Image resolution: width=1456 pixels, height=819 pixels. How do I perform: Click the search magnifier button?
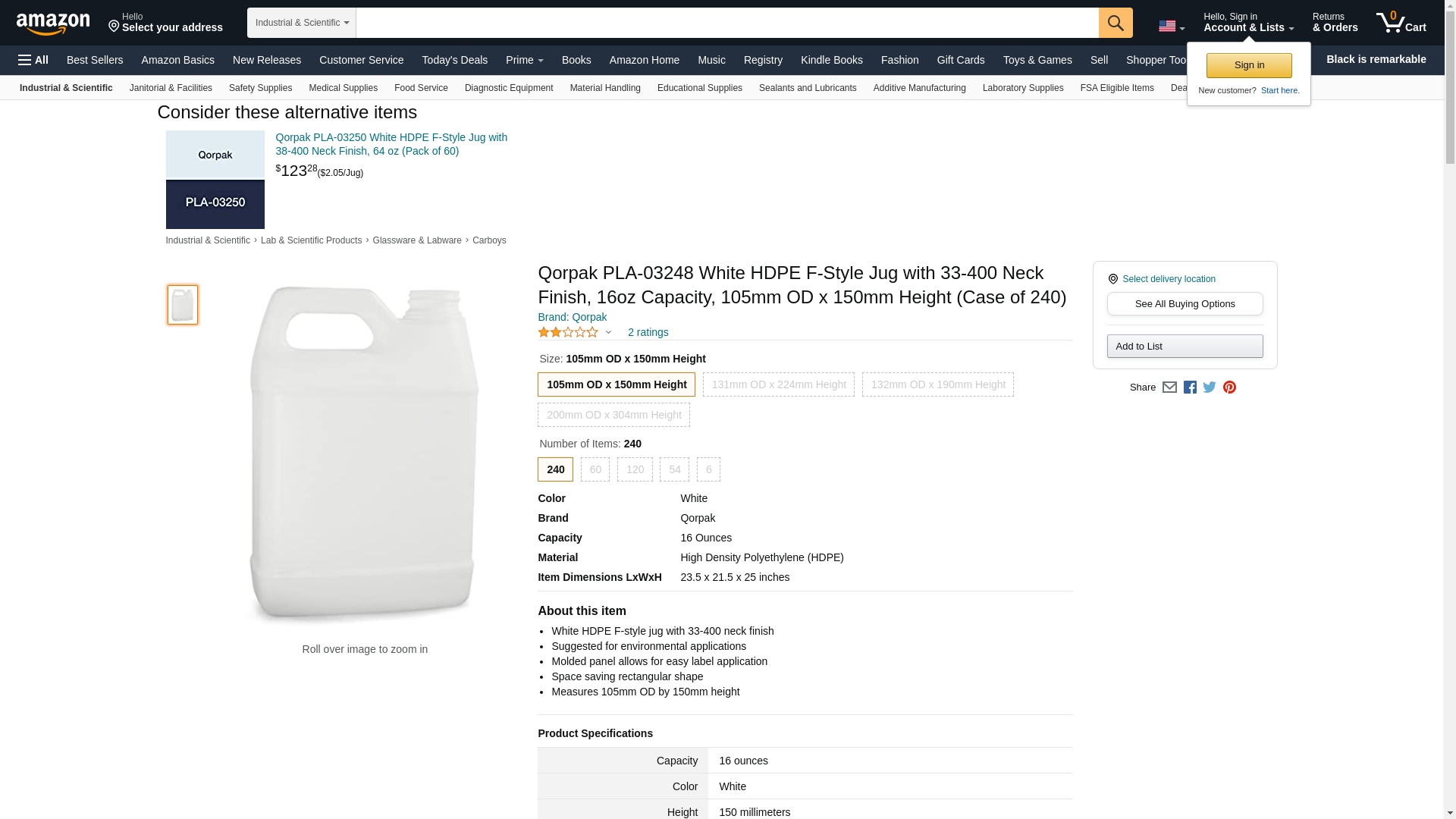tap(1115, 23)
